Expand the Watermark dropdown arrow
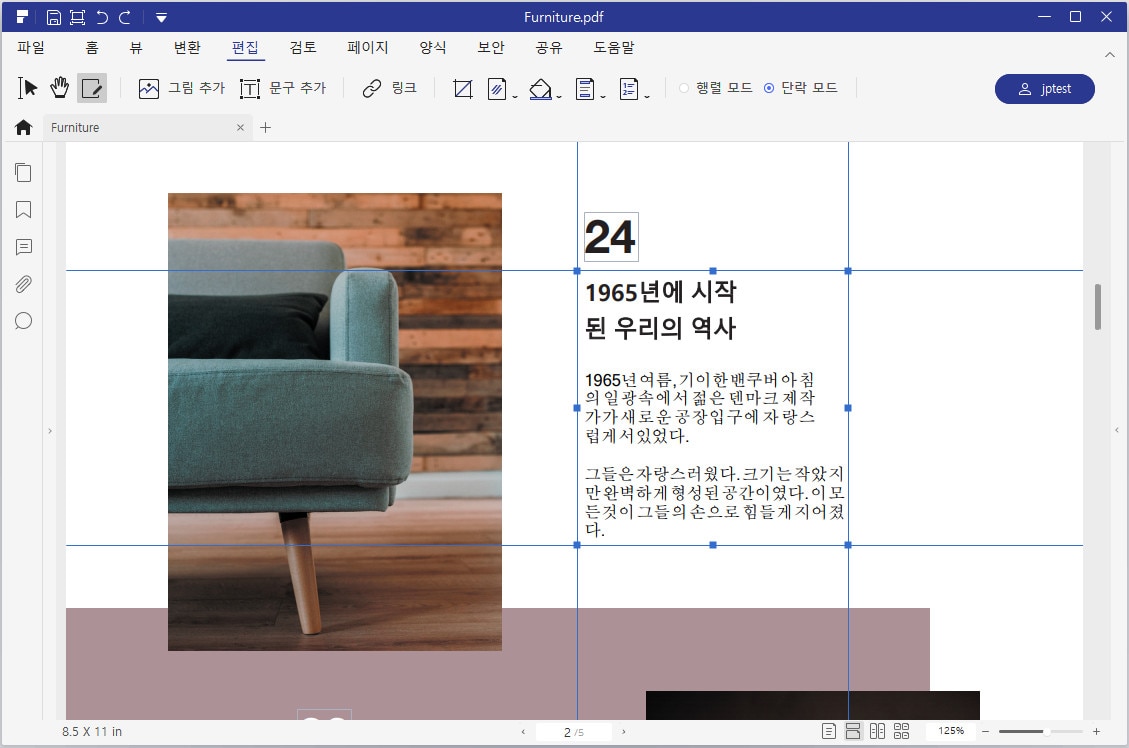 [x=515, y=96]
